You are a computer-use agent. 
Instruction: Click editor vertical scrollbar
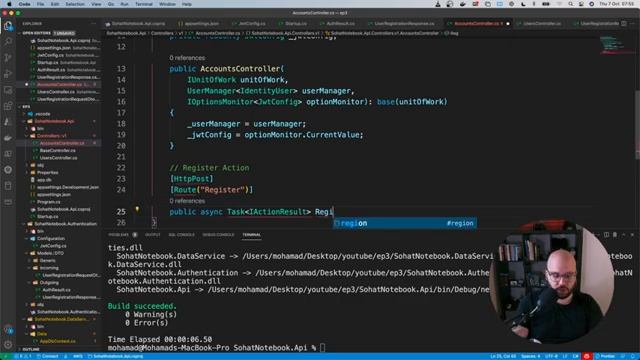[x=637, y=124]
